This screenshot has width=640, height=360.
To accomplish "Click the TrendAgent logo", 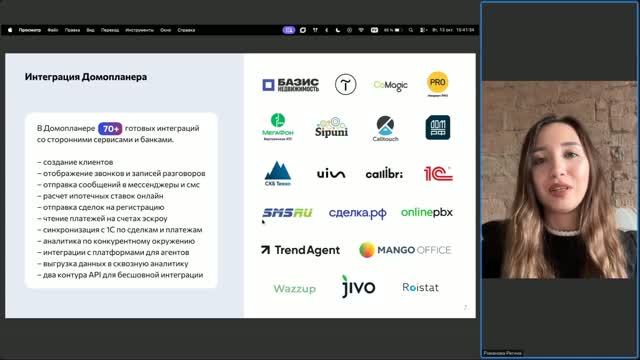I will coord(300,250).
